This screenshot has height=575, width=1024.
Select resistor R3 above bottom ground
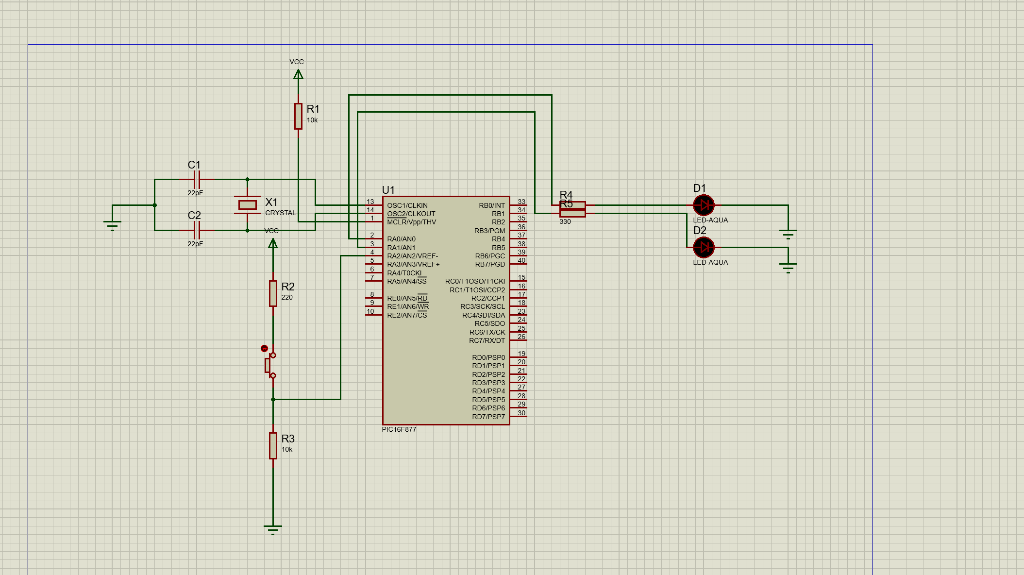273,445
